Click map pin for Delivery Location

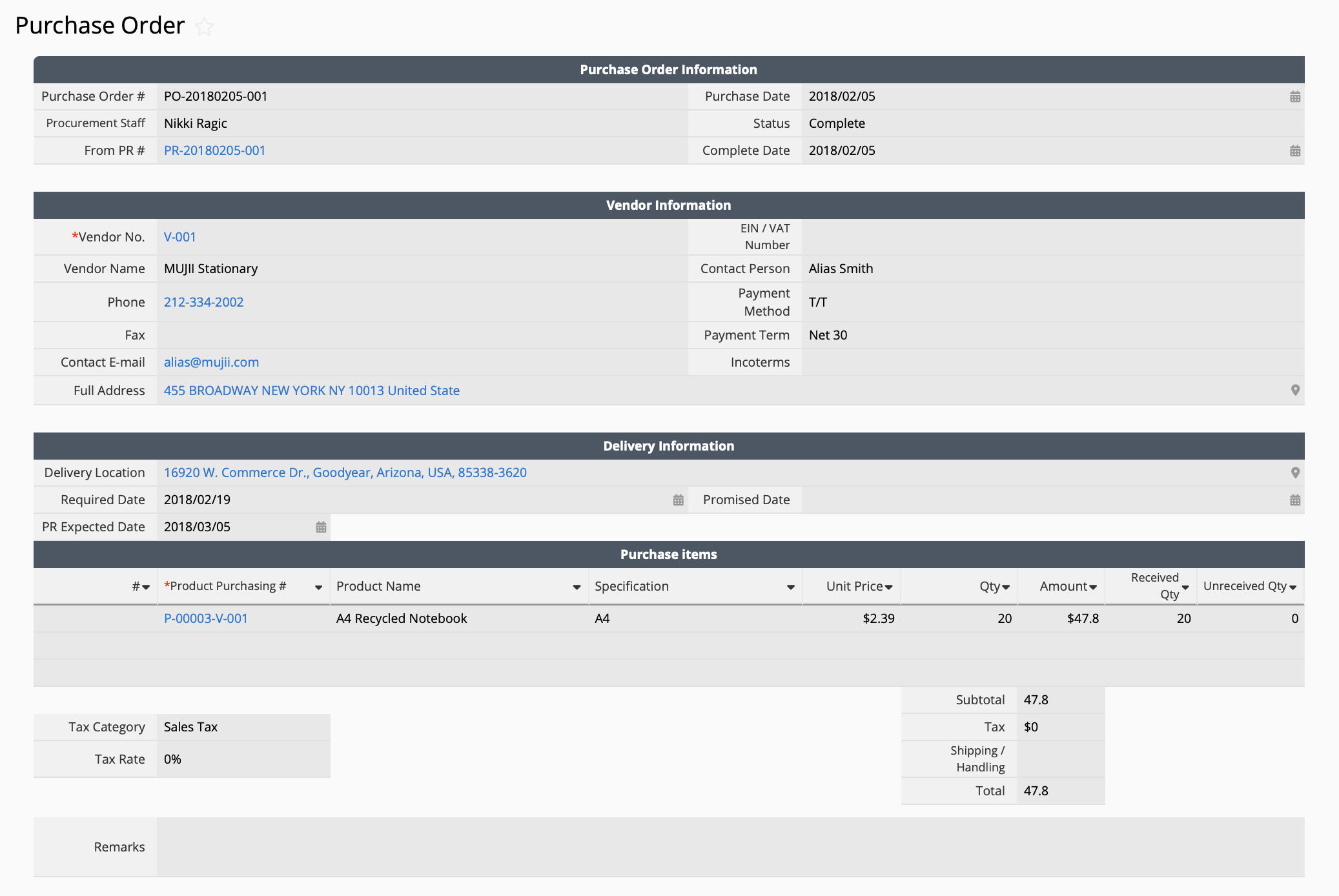click(x=1294, y=473)
